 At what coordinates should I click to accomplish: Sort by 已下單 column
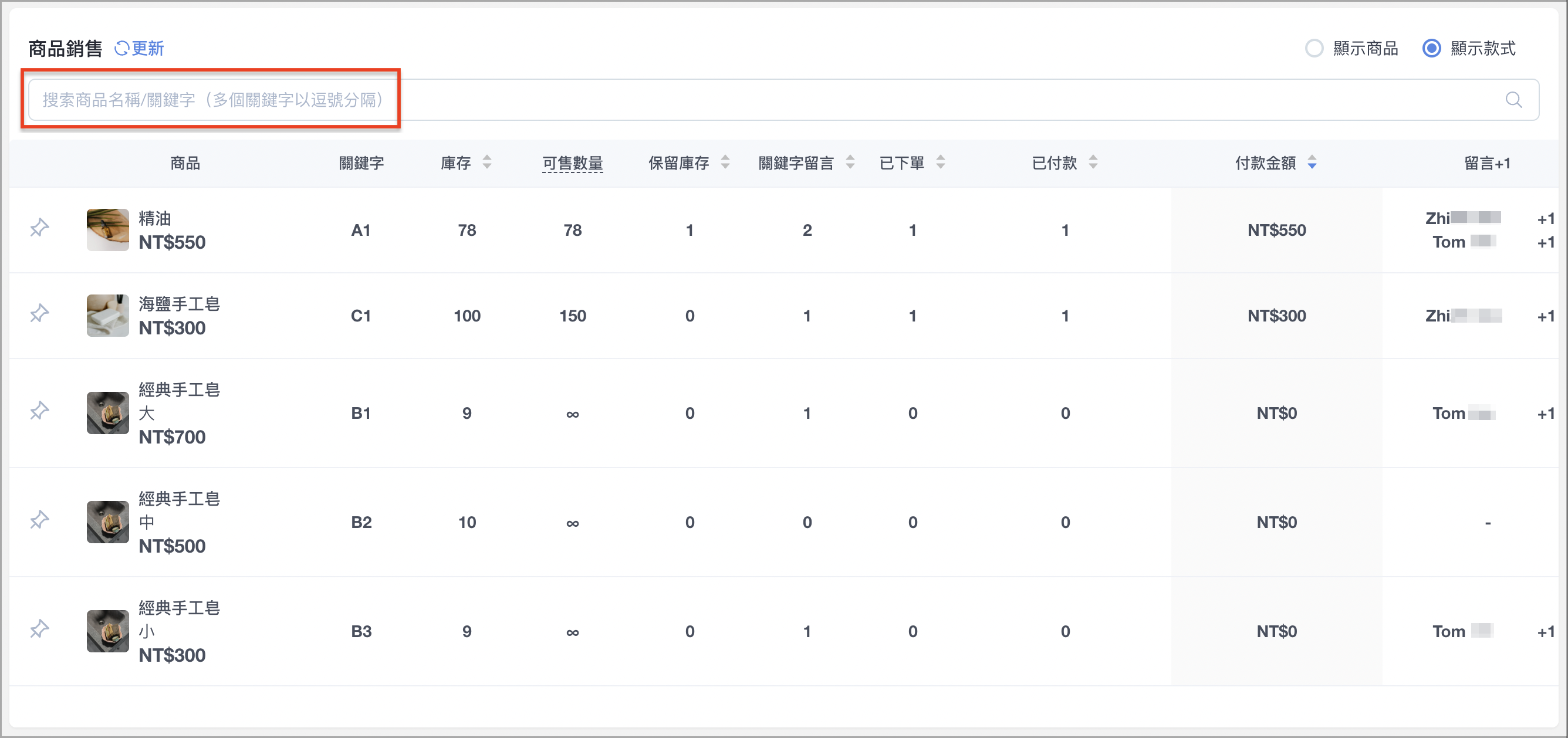941,163
